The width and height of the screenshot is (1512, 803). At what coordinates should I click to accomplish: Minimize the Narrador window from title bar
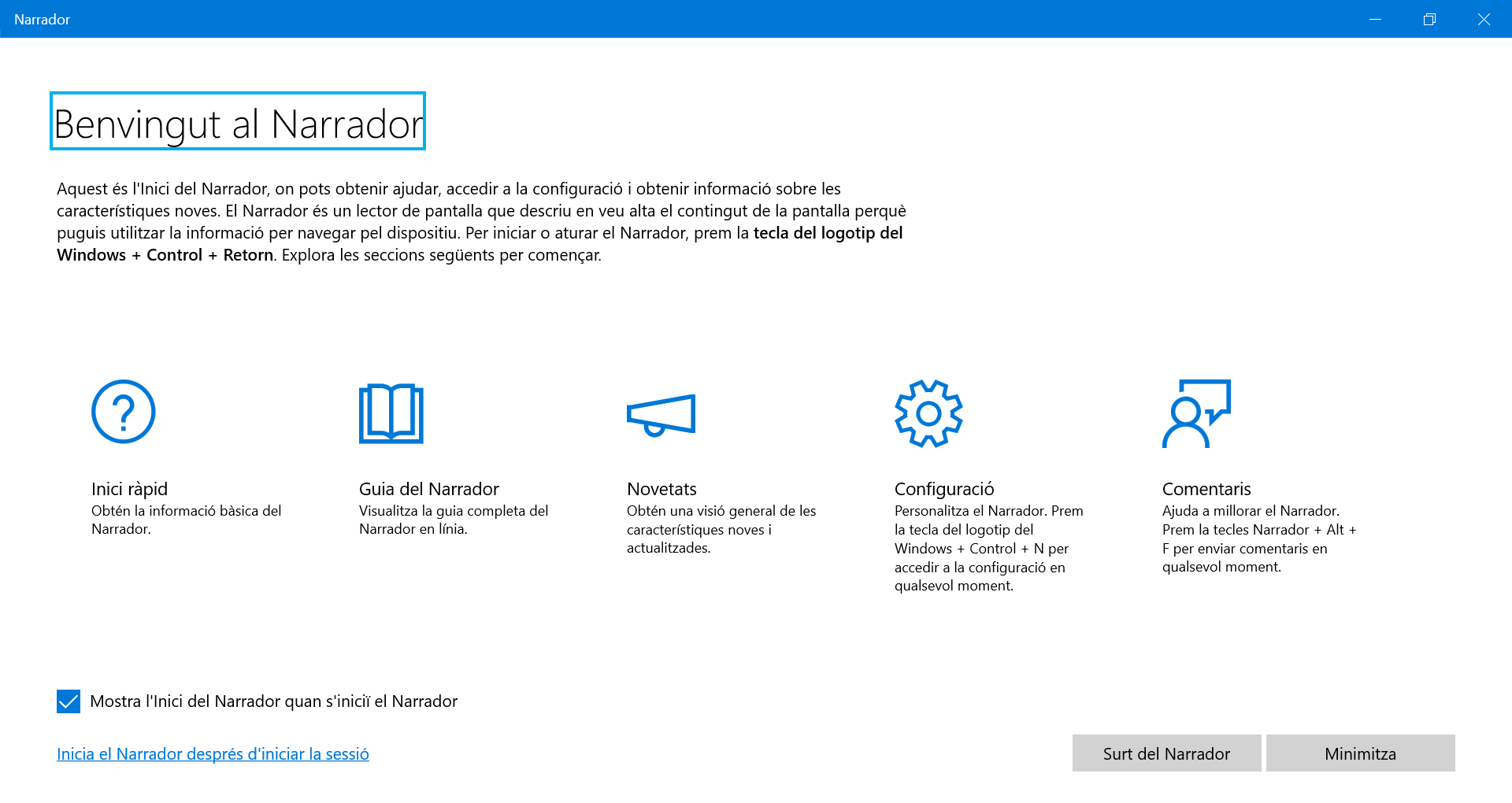(1375, 19)
